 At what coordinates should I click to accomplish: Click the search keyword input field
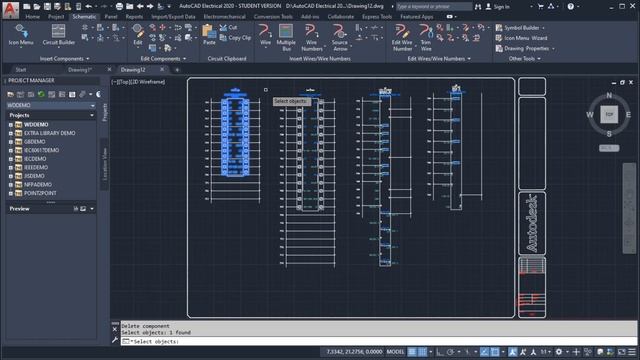pos(434,7)
